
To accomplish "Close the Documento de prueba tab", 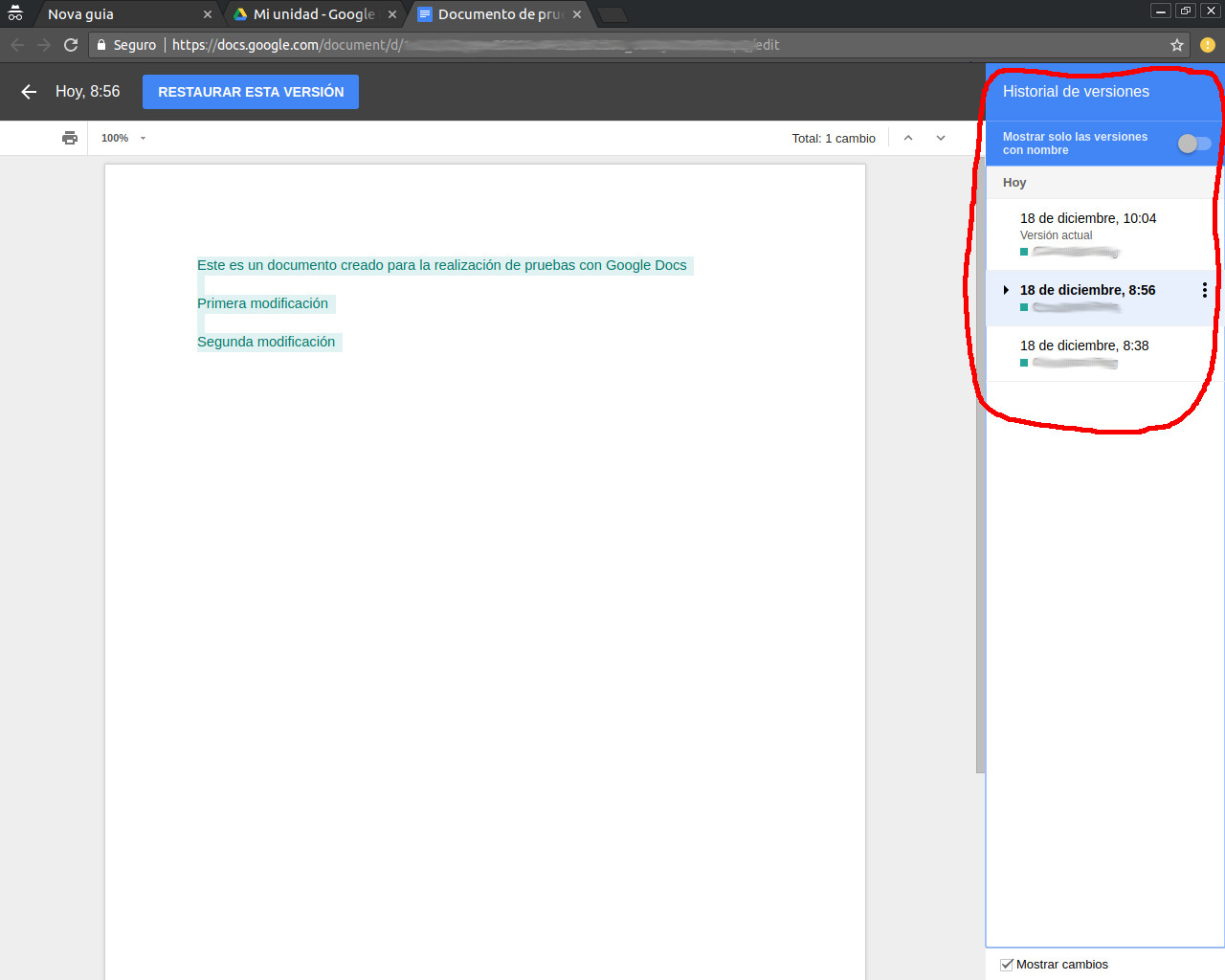I will click(577, 14).
